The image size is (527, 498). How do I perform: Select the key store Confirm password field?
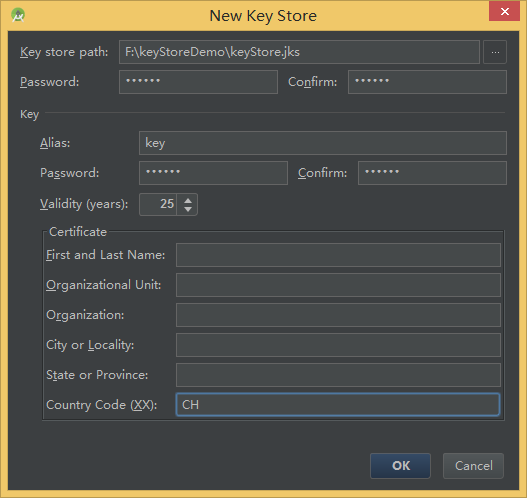coord(427,82)
